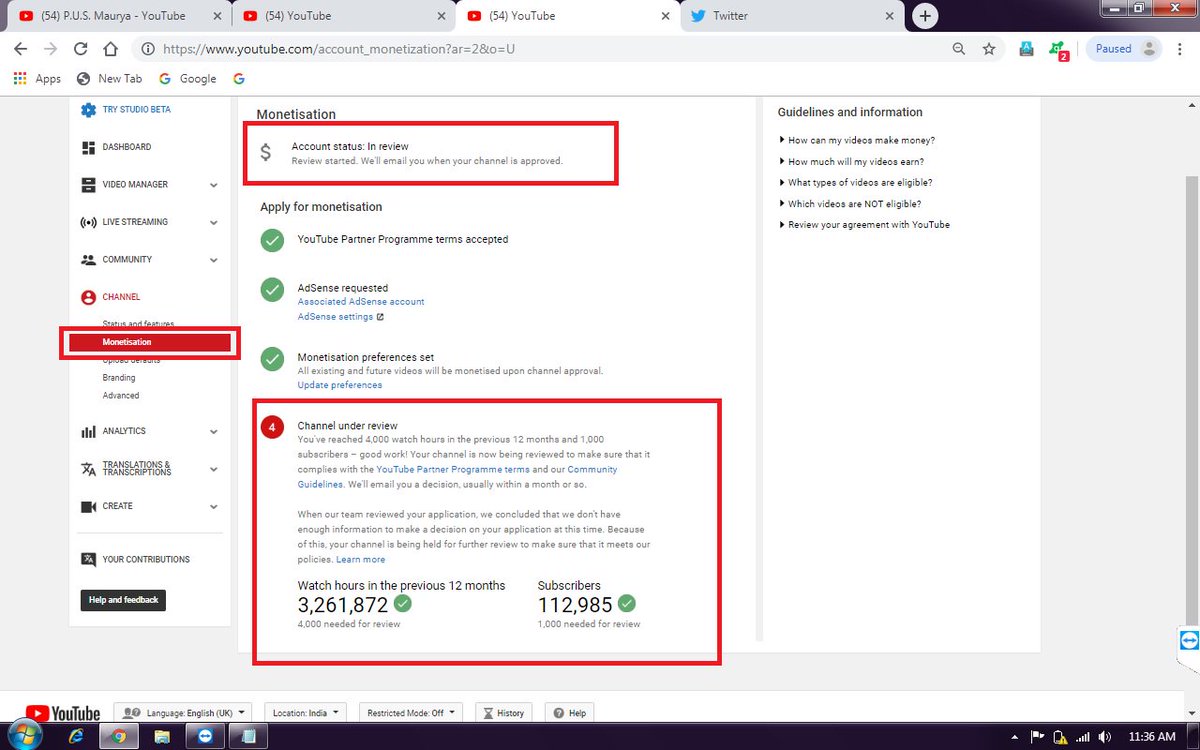Click the zoom magnifier icon in address bar

[x=959, y=48]
